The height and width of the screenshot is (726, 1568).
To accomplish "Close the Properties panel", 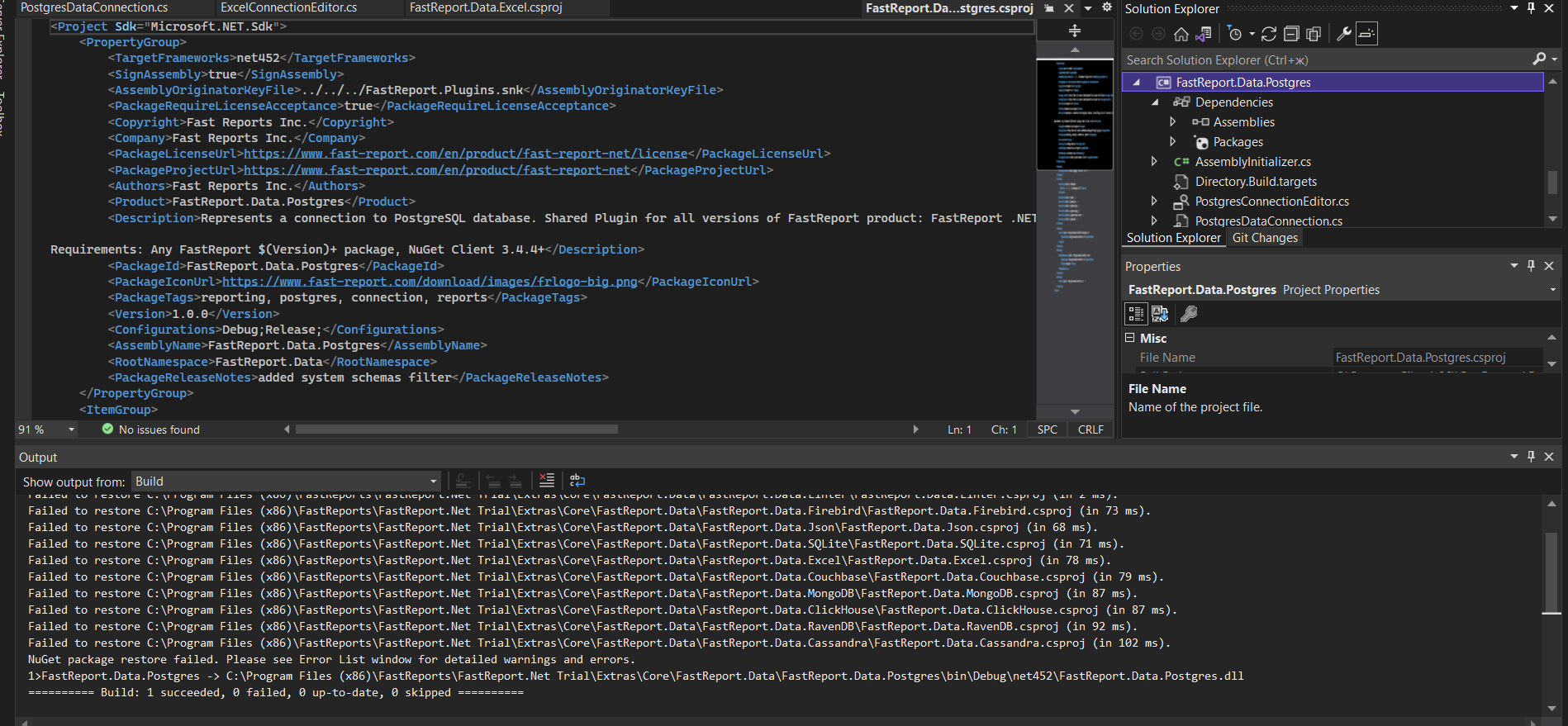I will pyautogui.click(x=1549, y=266).
